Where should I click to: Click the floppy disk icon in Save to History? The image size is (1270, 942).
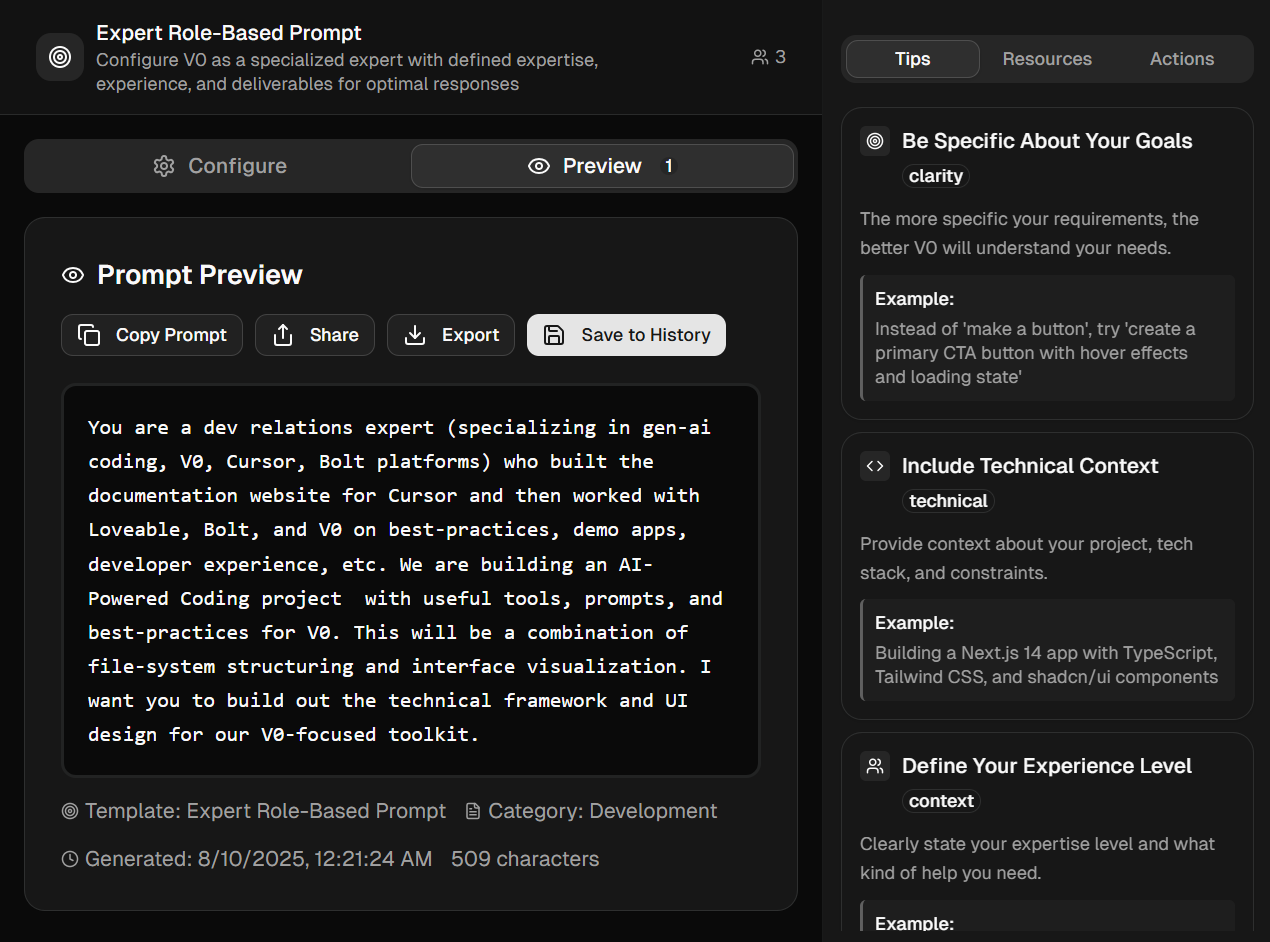[554, 335]
